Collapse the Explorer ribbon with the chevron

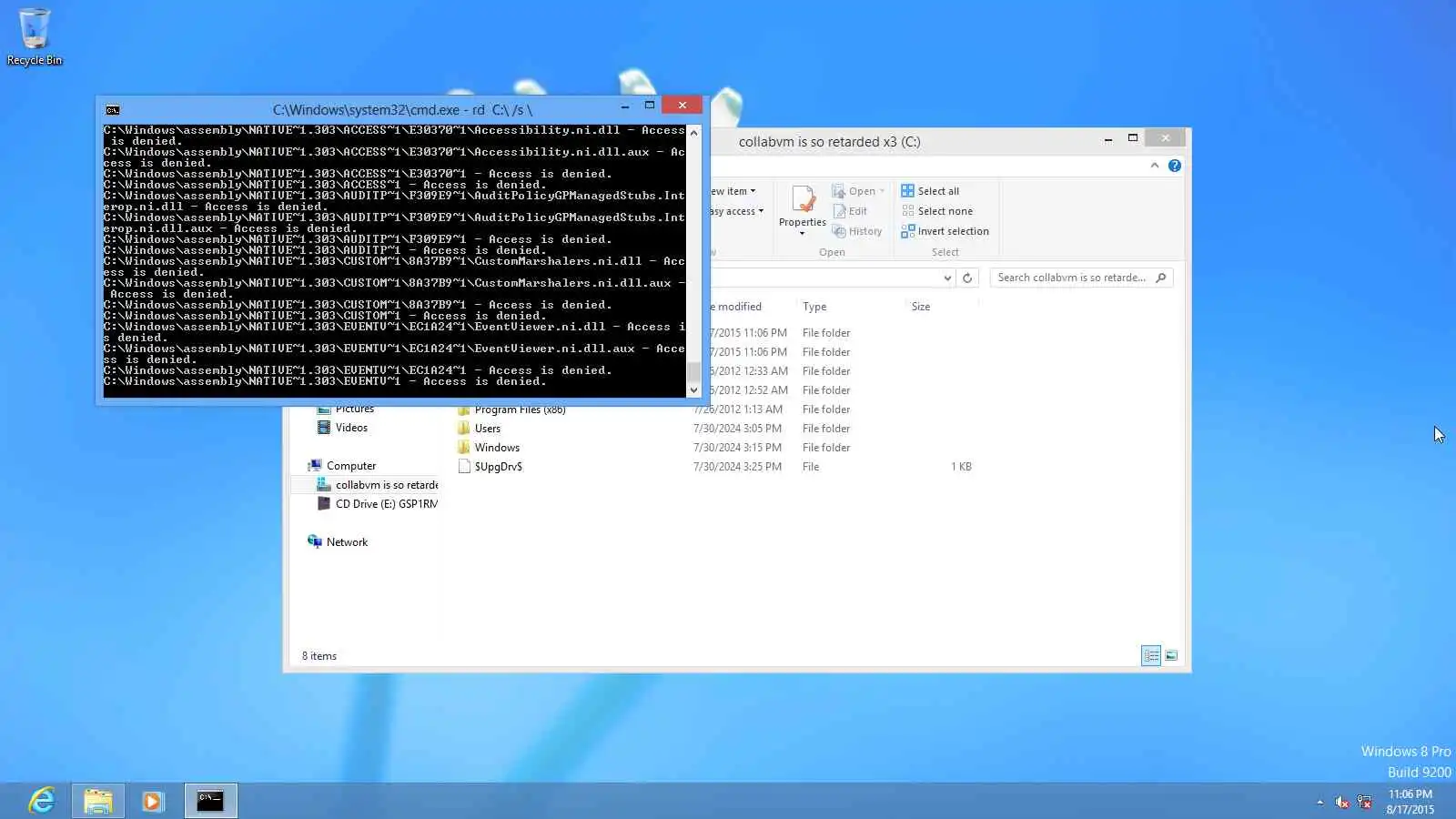click(x=1155, y=166)
